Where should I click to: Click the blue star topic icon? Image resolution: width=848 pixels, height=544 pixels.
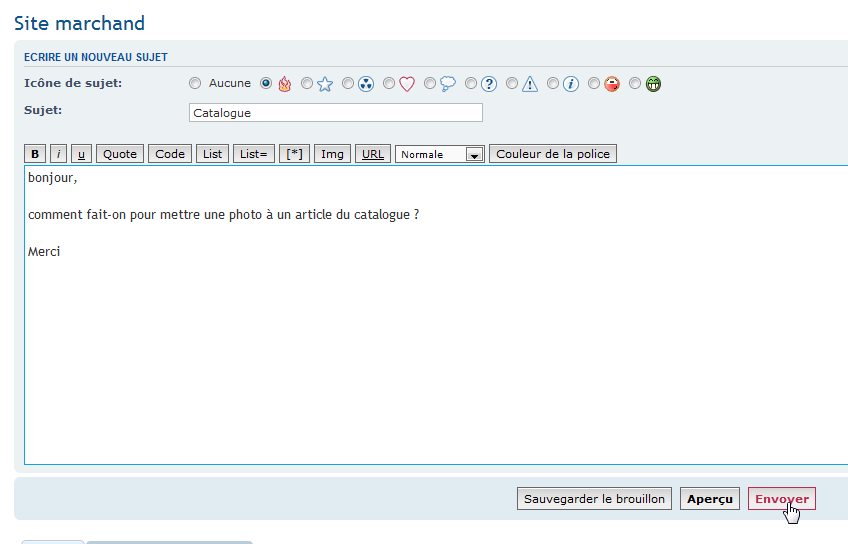(325, 84)
